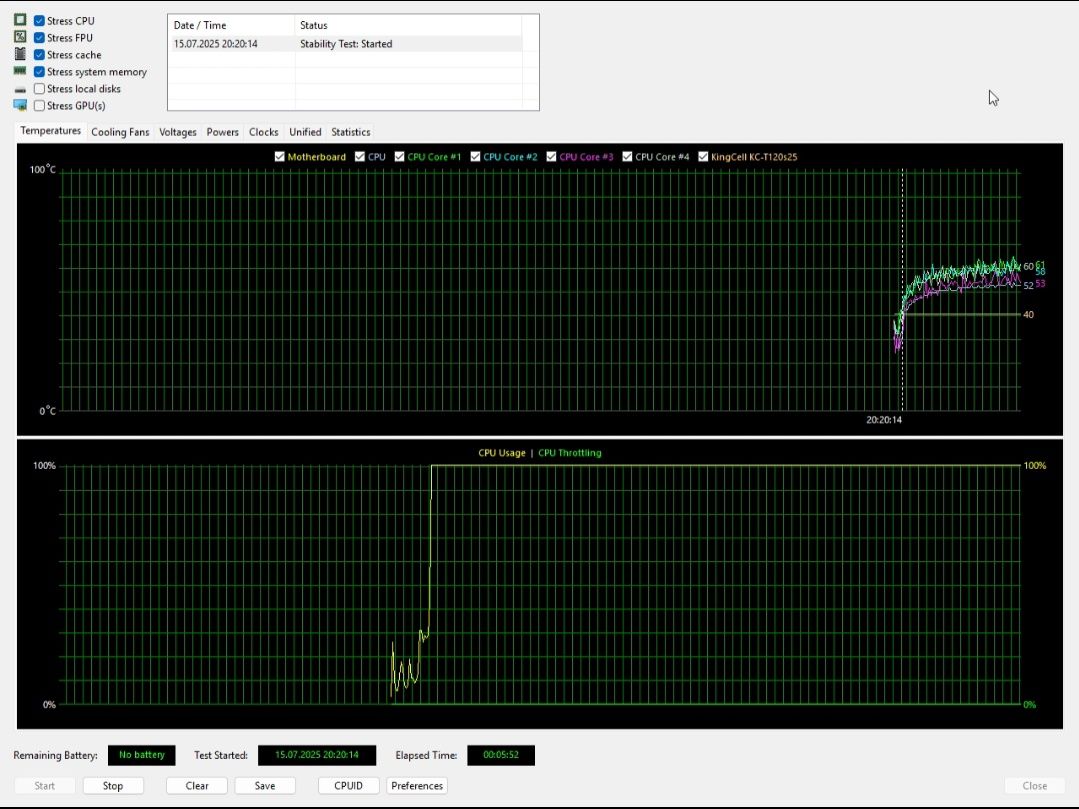The width and height of the screenshot is (1079, 809).
Task: Stop the stability test
Action: [113, 786]
